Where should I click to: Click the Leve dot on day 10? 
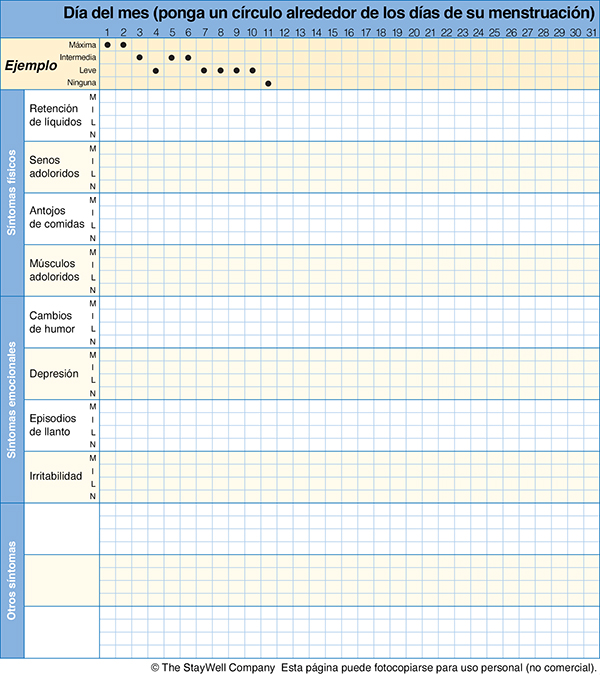[252, 71]
